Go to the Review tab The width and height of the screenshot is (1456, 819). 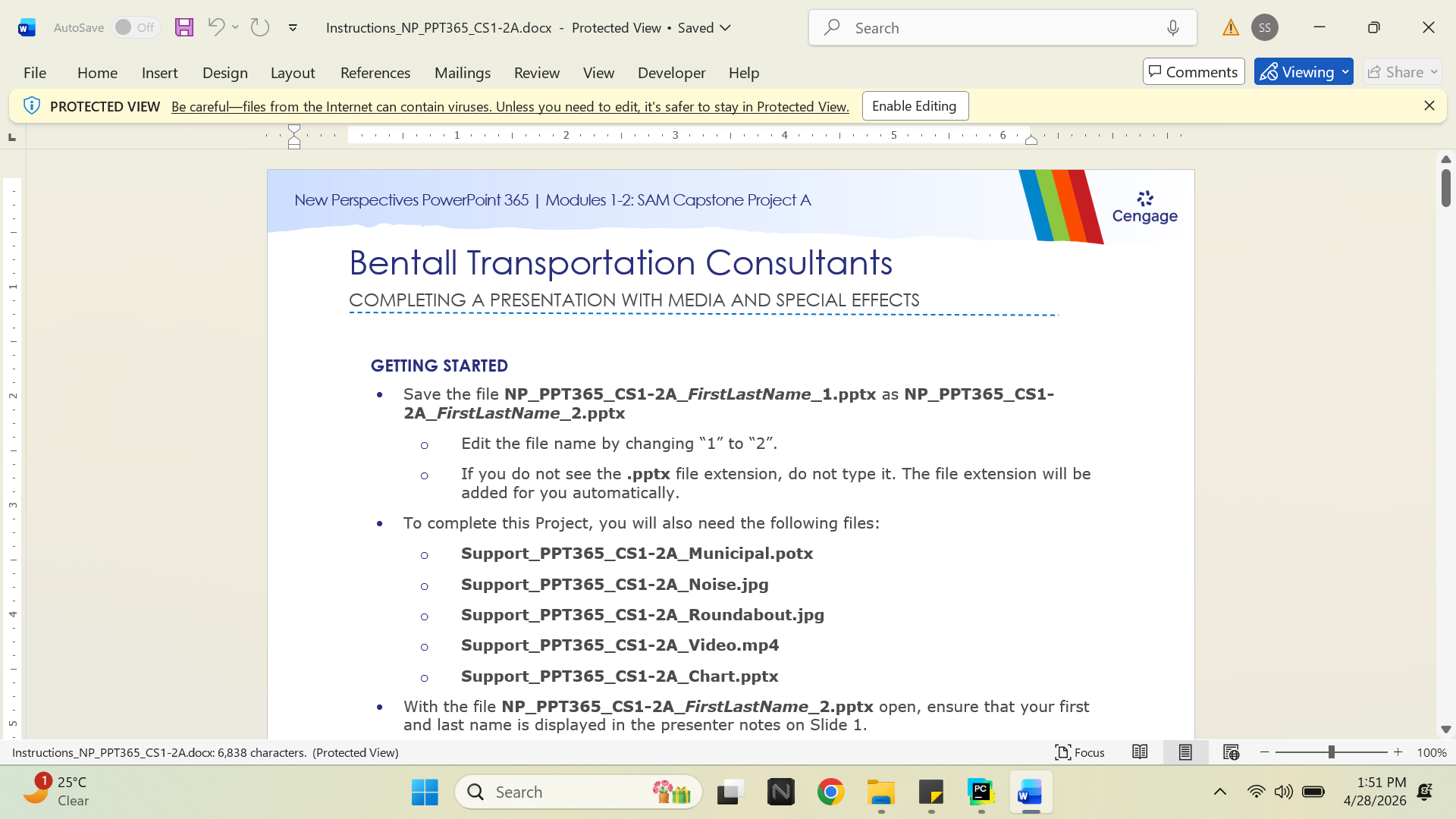pyautogui.click(x=537, y=73)
